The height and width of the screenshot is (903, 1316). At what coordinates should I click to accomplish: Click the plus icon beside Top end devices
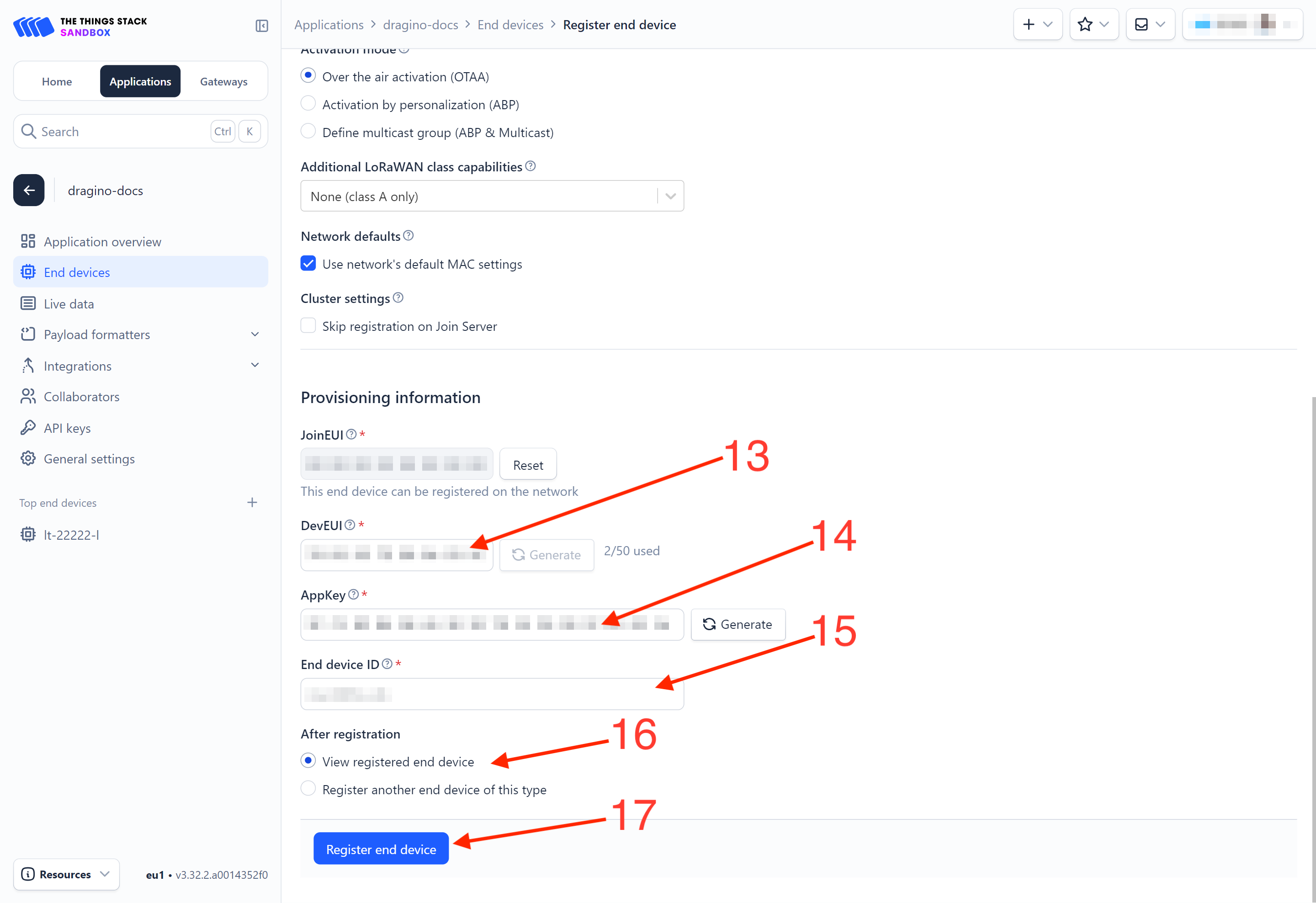tap(252, 502)
